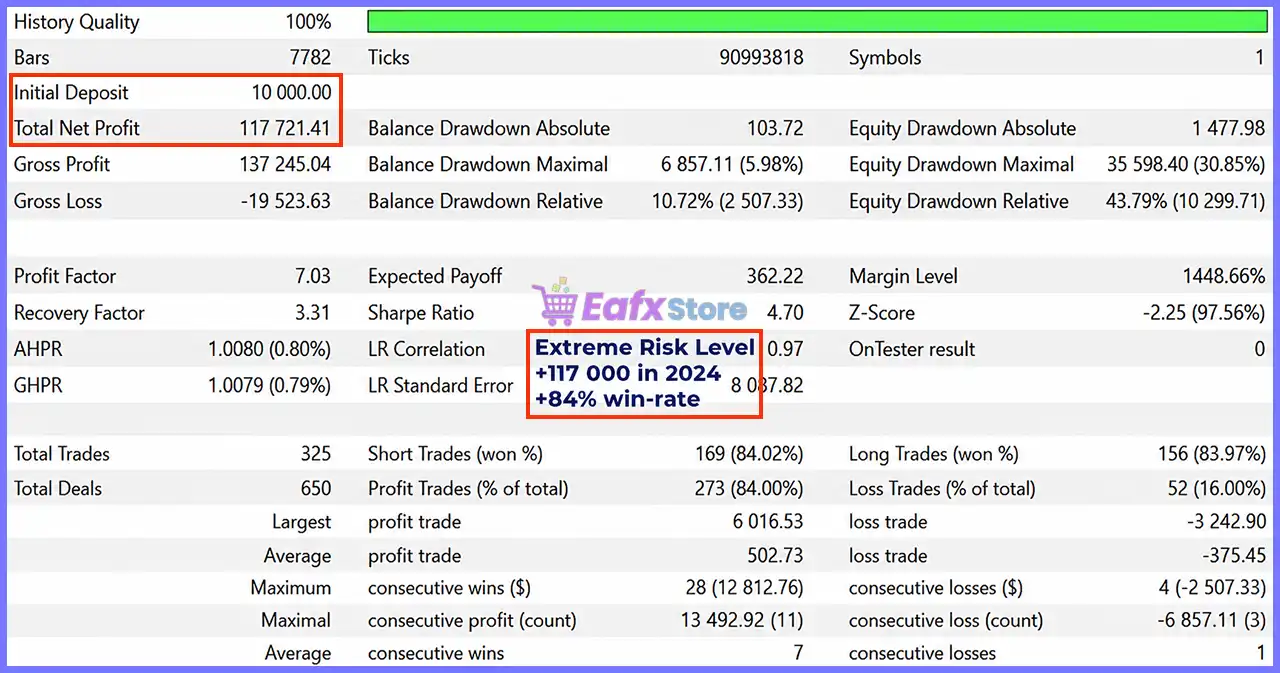
Task: Select Initial Deposit value 10 000.00
Action: [291, 93]
